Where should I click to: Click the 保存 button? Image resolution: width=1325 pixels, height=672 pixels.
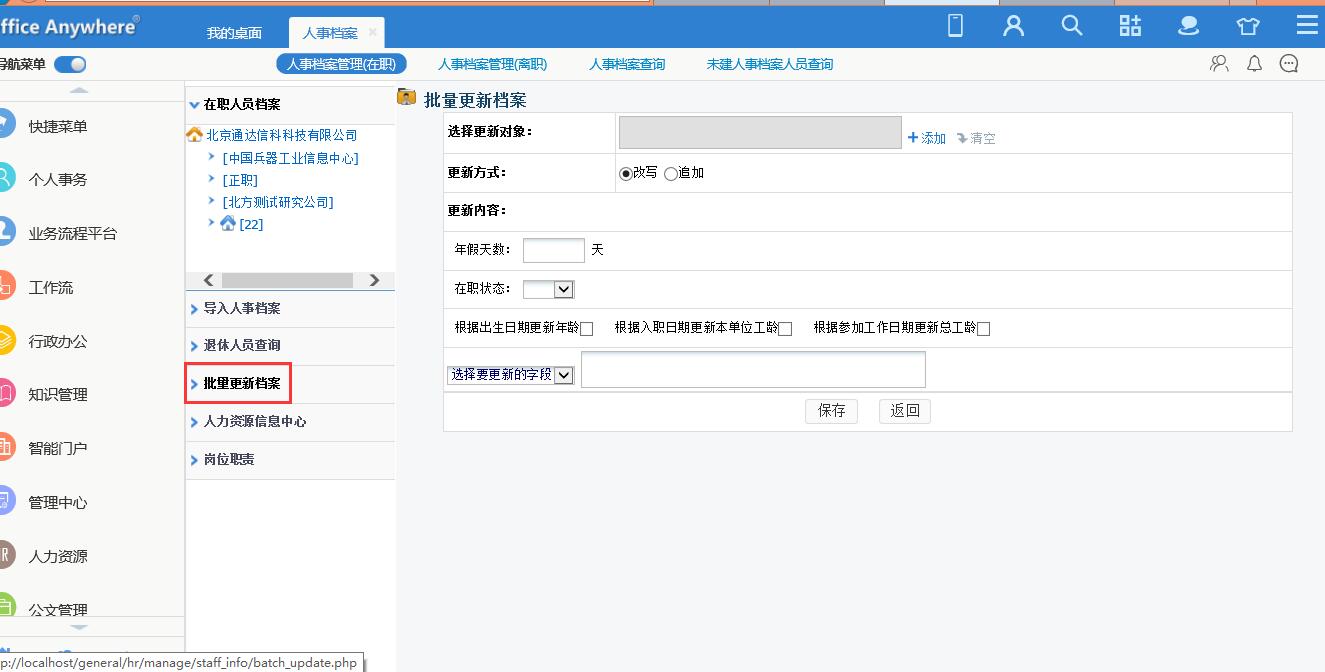831,411
